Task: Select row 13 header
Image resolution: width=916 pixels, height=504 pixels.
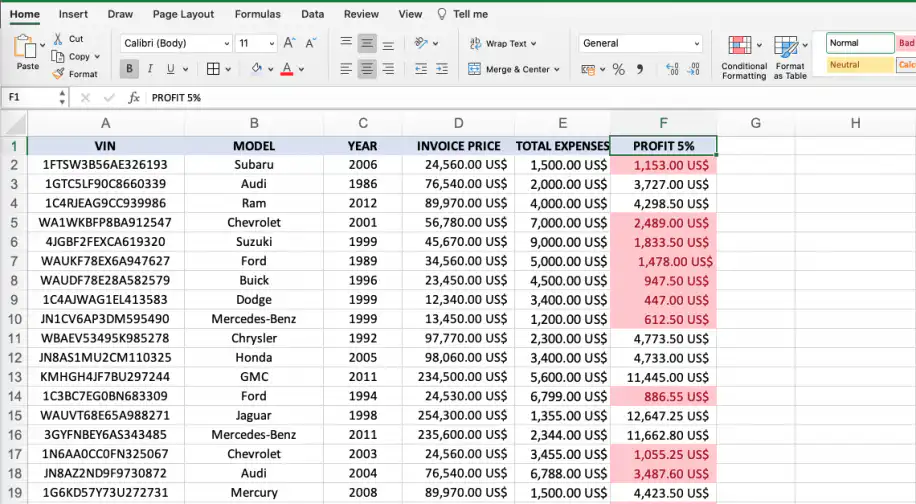Action: tap(14, 377)
